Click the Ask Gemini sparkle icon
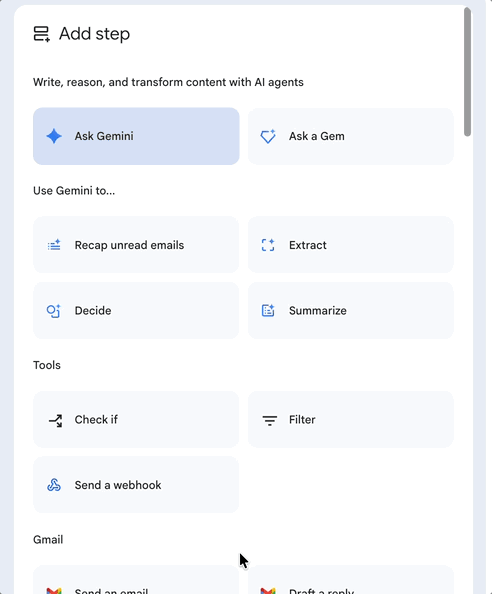Viewport: 492px width, 594px height. pyautogui.click(x=54, y=136)
